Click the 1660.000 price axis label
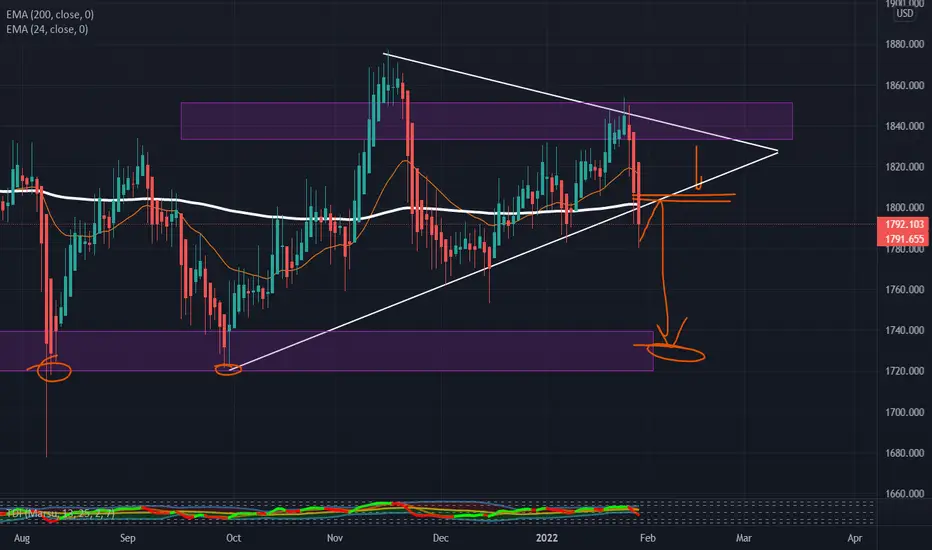Image resolution: width=932 pixels, height=550 pixels. coord(904,494)
